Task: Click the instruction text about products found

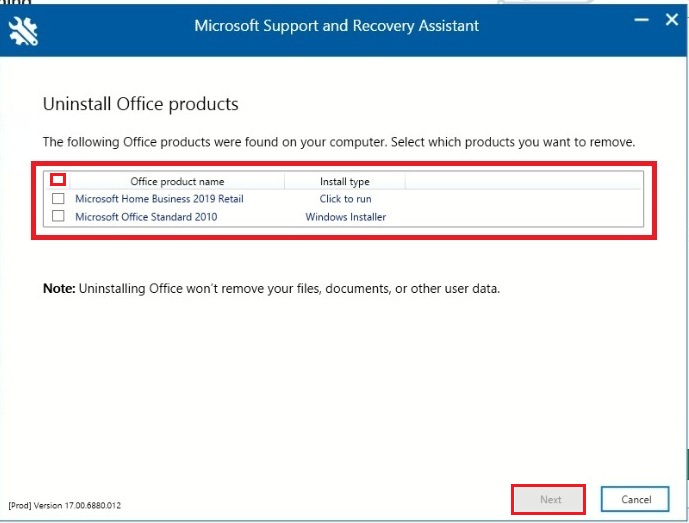Action: tap(338, 142)
